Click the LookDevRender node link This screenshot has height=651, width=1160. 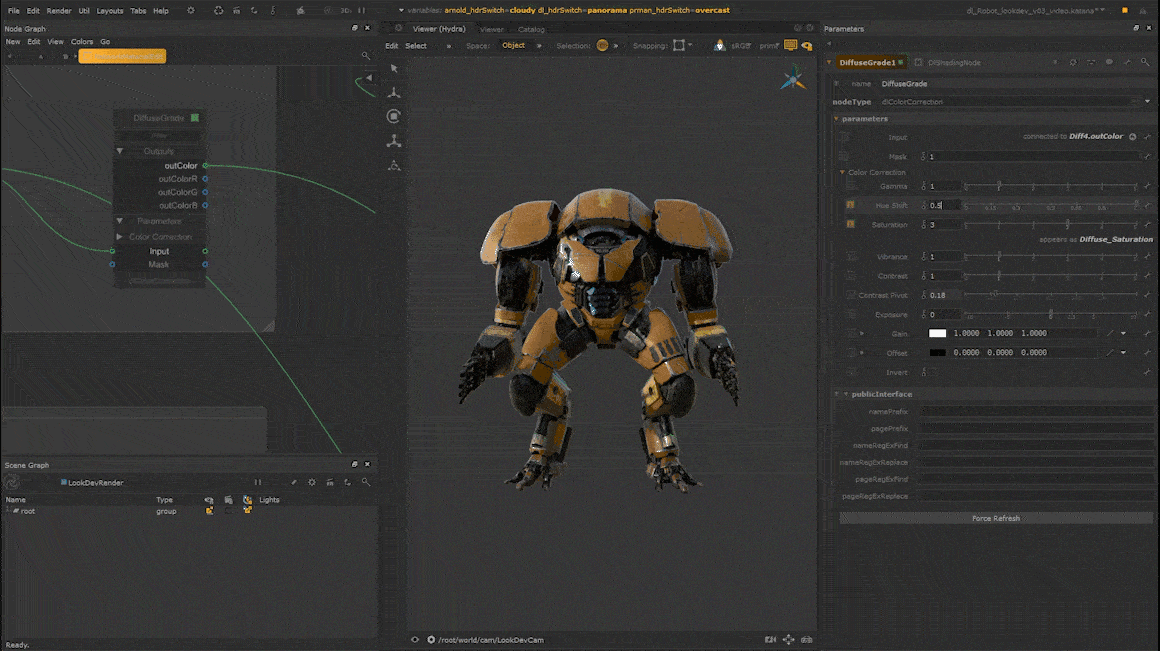click(95, 482)
